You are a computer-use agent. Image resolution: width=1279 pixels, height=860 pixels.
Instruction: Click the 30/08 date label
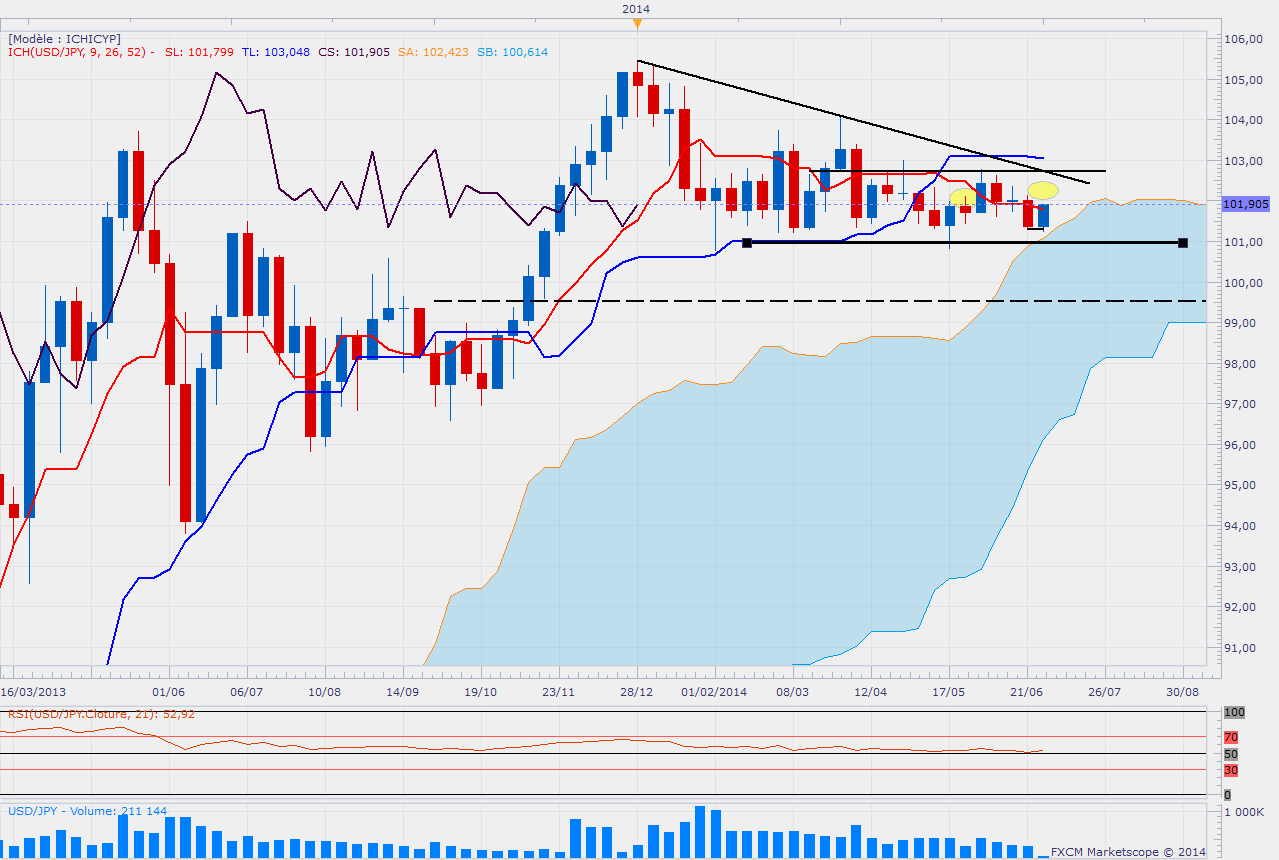tap(1183, 691)
